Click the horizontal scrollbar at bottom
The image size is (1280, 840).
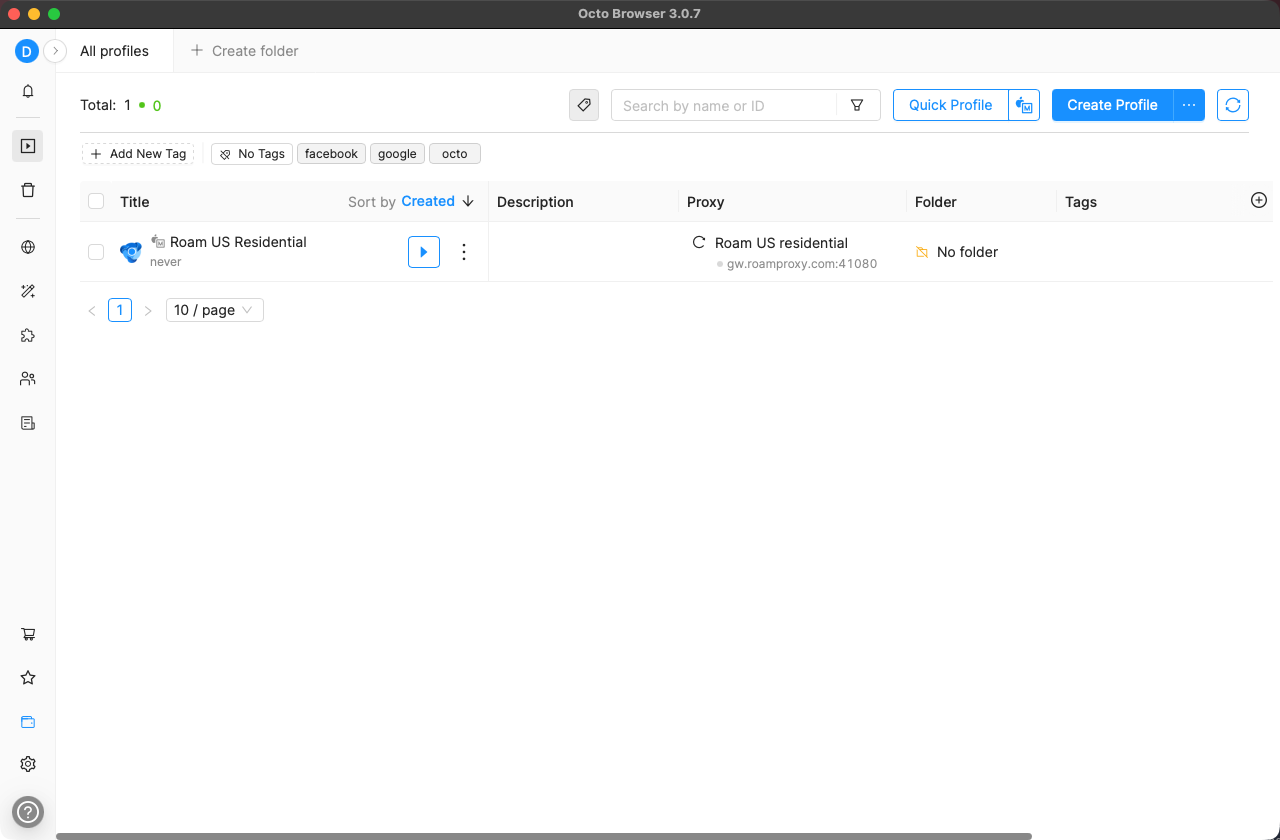pos(544,836)
